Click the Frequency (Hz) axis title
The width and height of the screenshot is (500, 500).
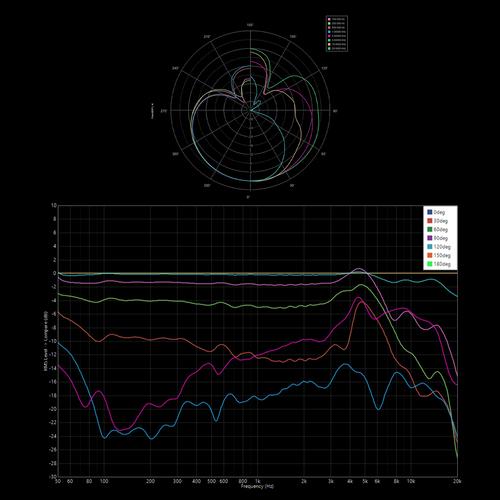click(257, 486)
